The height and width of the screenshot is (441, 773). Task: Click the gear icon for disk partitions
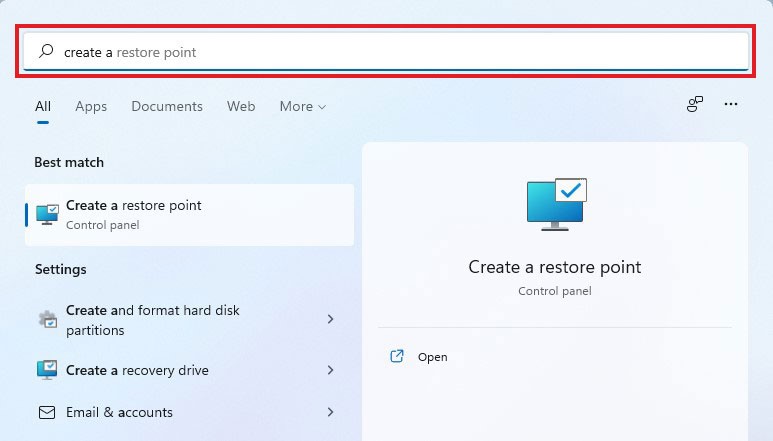(47, 320)
